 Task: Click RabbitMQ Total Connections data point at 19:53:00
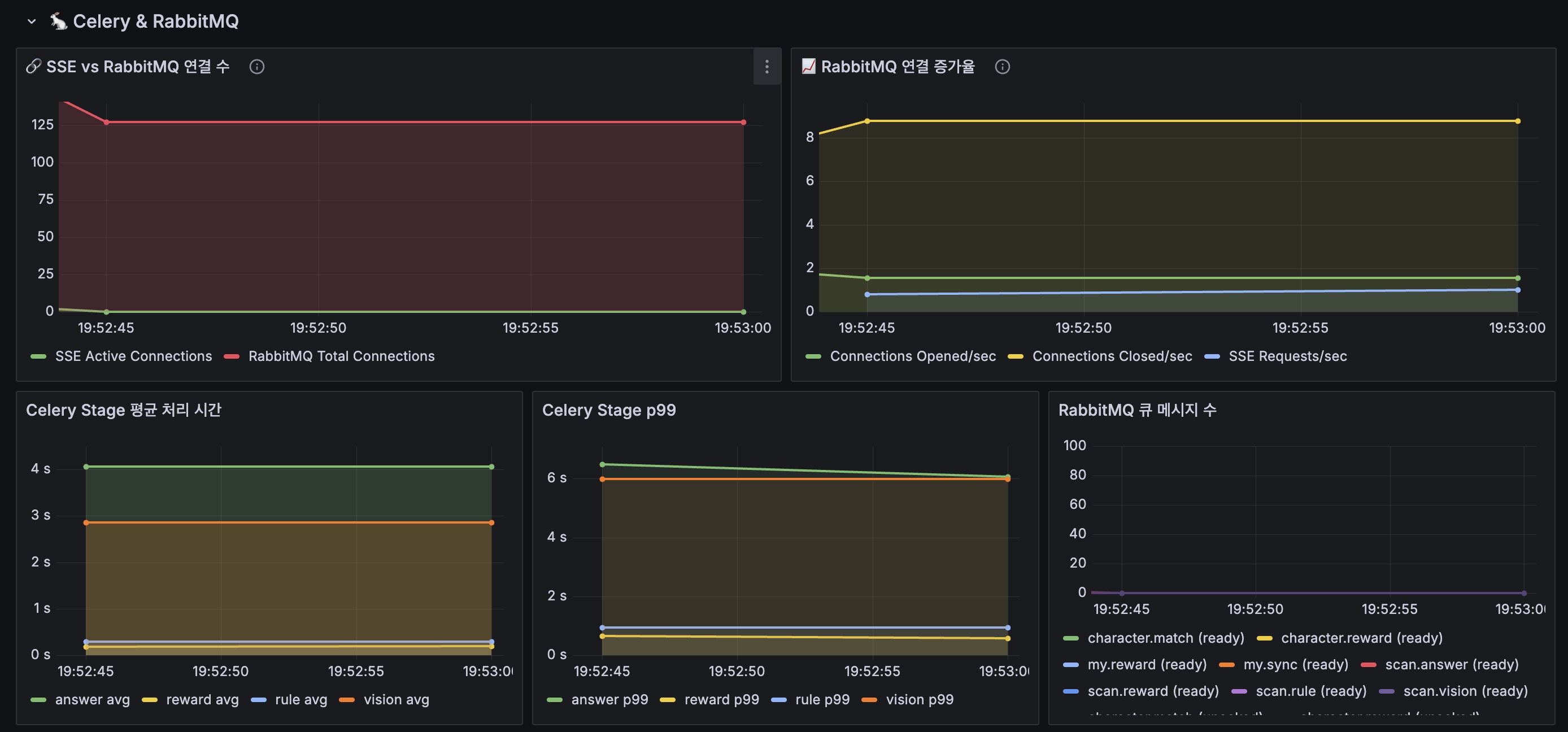(x=743, y=123)
